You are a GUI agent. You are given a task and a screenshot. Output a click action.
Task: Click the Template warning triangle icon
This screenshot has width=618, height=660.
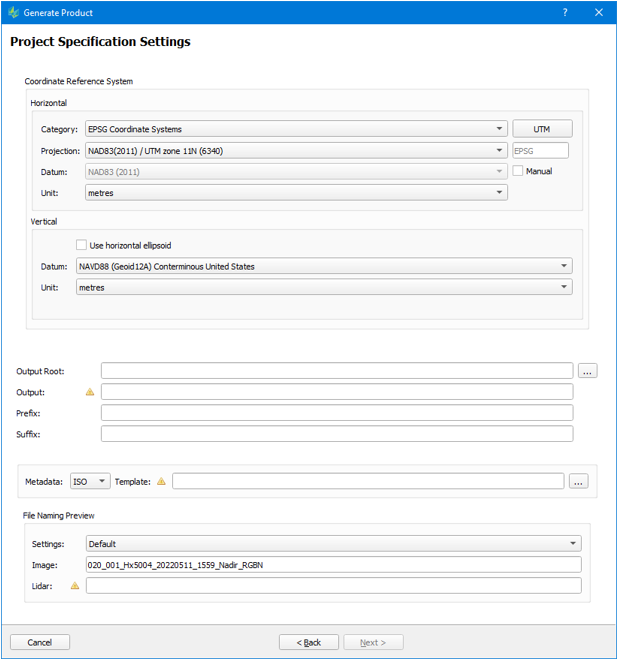pos(161,481)
